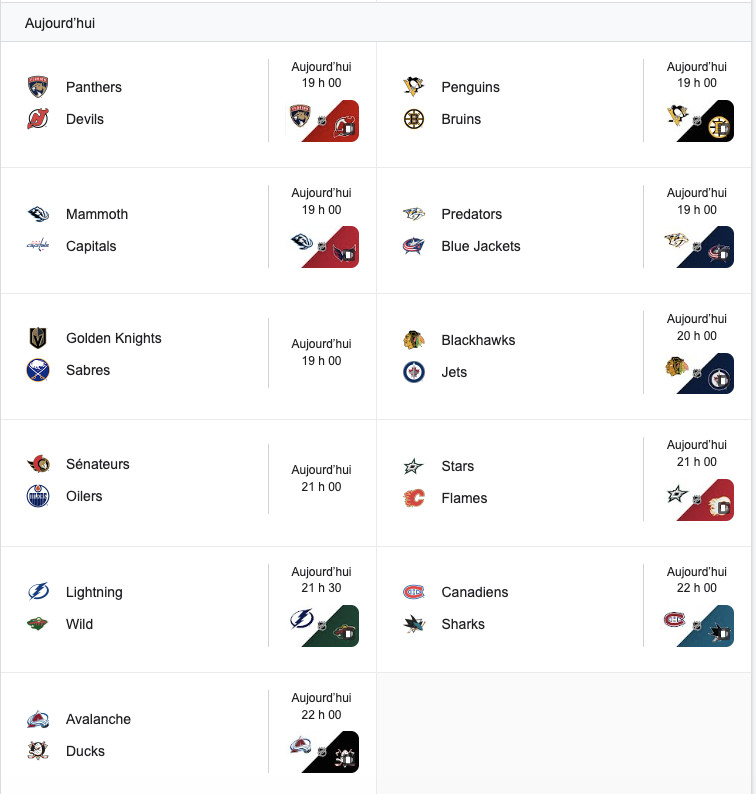Viewport: 756px width, 794px height.
Task: Open the Stars team name link
Action: point(458,466)
